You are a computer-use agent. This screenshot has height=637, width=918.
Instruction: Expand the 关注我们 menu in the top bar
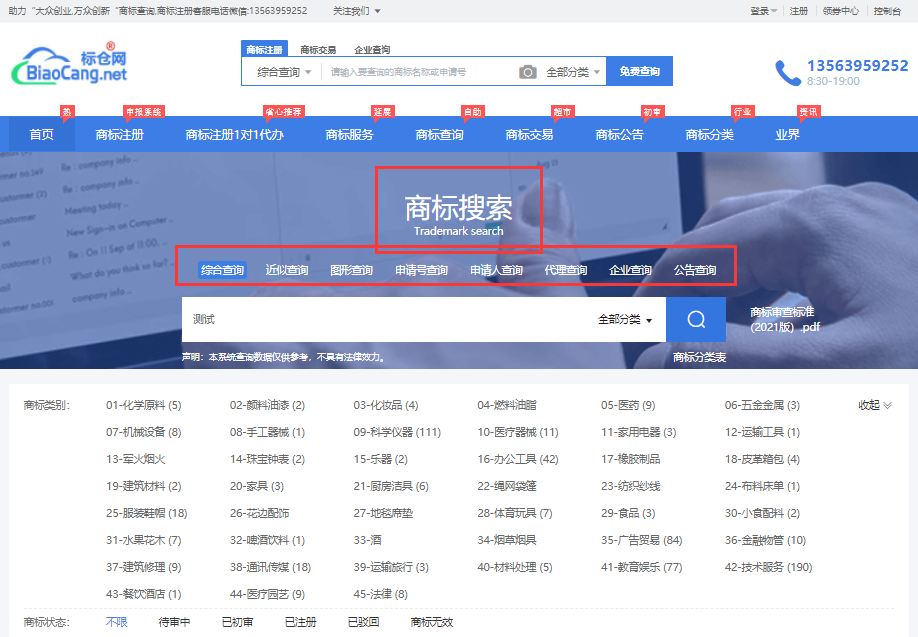(x=356, y=11)
